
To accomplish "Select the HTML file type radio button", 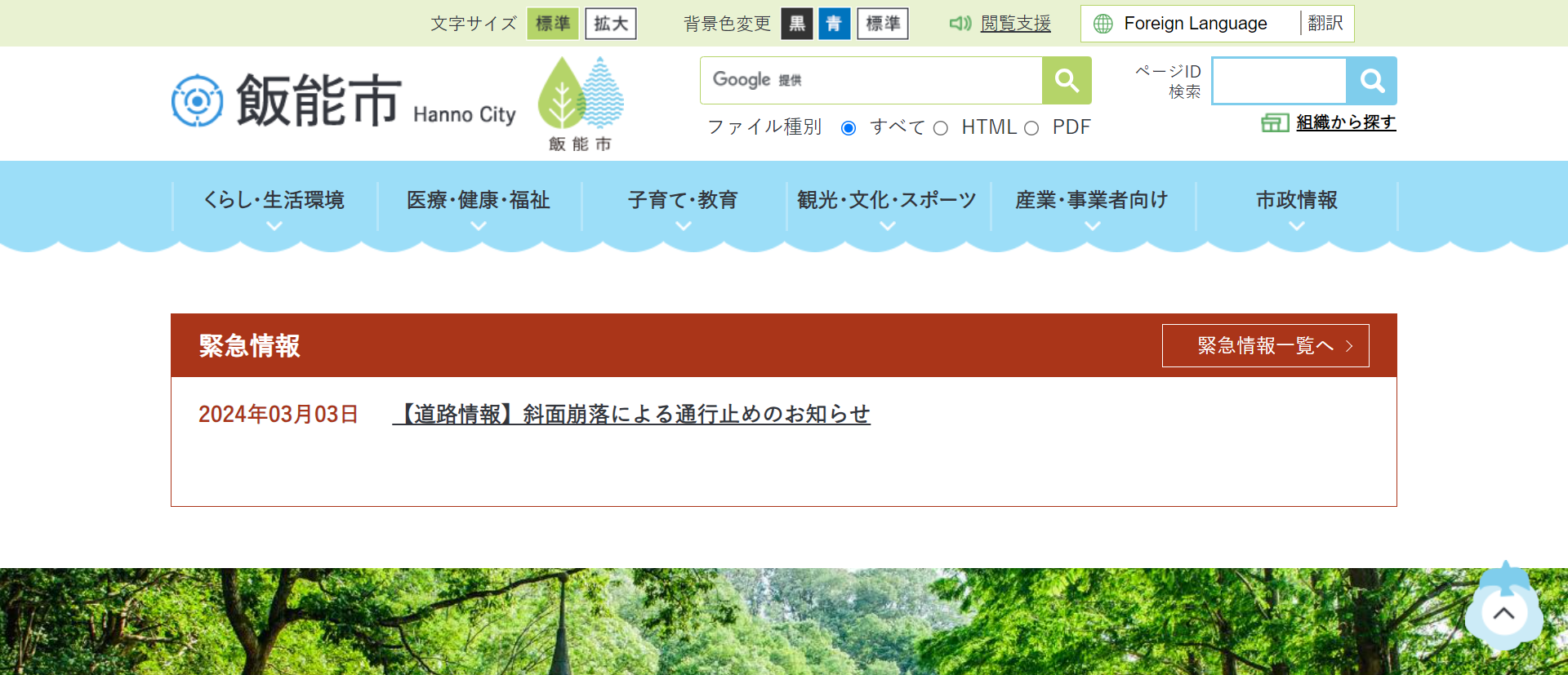I will click(x=941, y=128).
